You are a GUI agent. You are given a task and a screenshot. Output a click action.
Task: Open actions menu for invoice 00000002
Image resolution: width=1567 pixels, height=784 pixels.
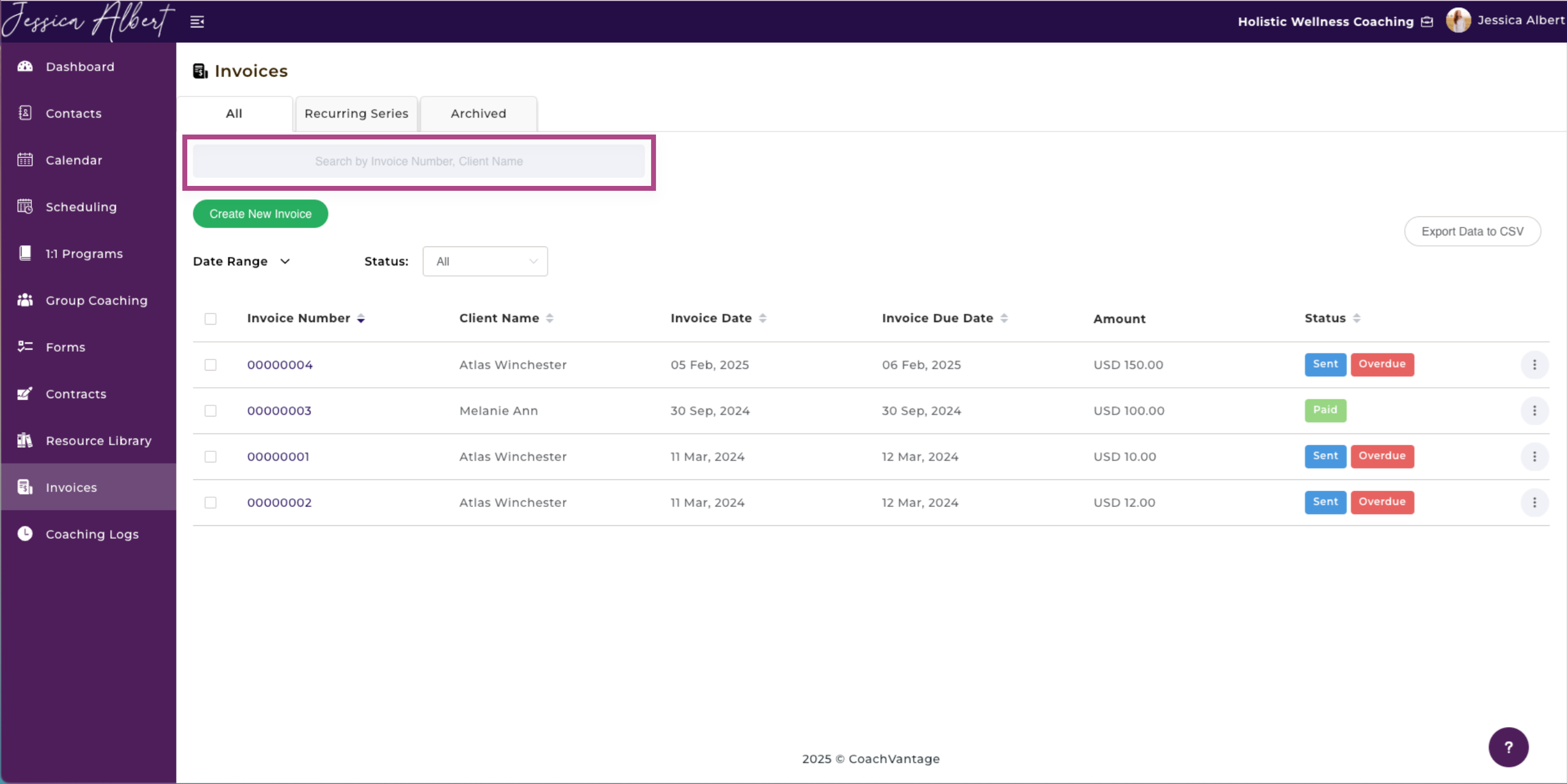pyautogui.click(x=1535, y=502)
